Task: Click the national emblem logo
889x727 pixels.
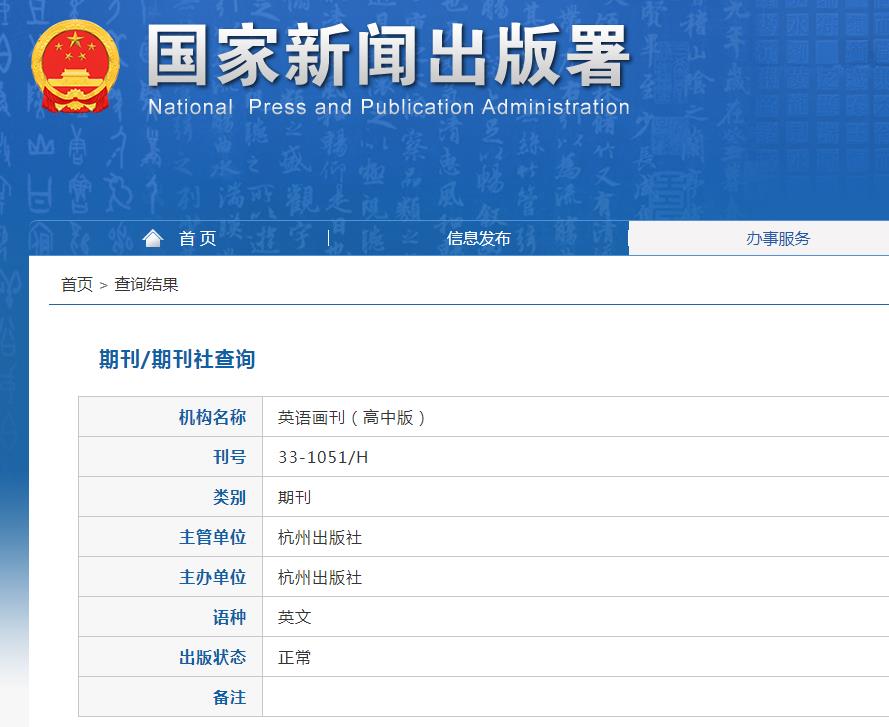Action: tap(75, 66)
